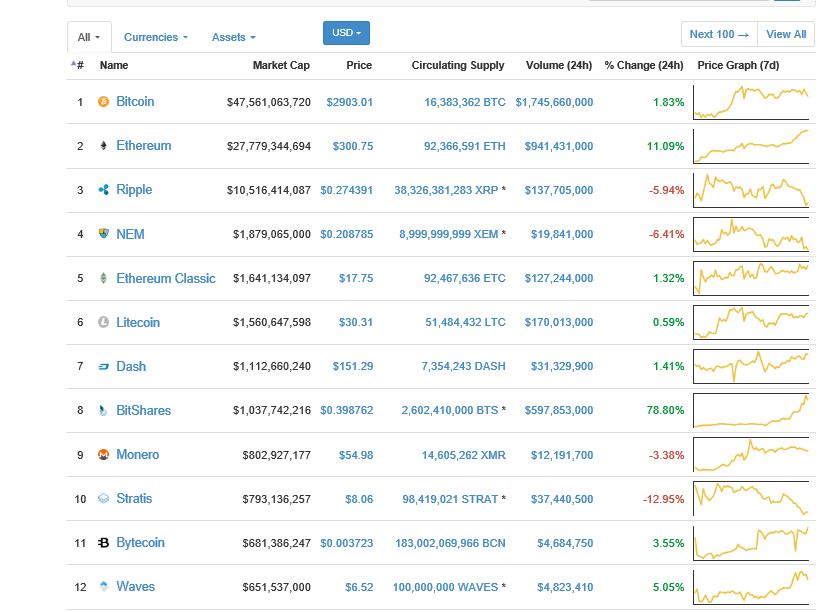Click the Stratis logo icon
The height and width of the screenshot is (612, 831).
click(x=103, y=498)
